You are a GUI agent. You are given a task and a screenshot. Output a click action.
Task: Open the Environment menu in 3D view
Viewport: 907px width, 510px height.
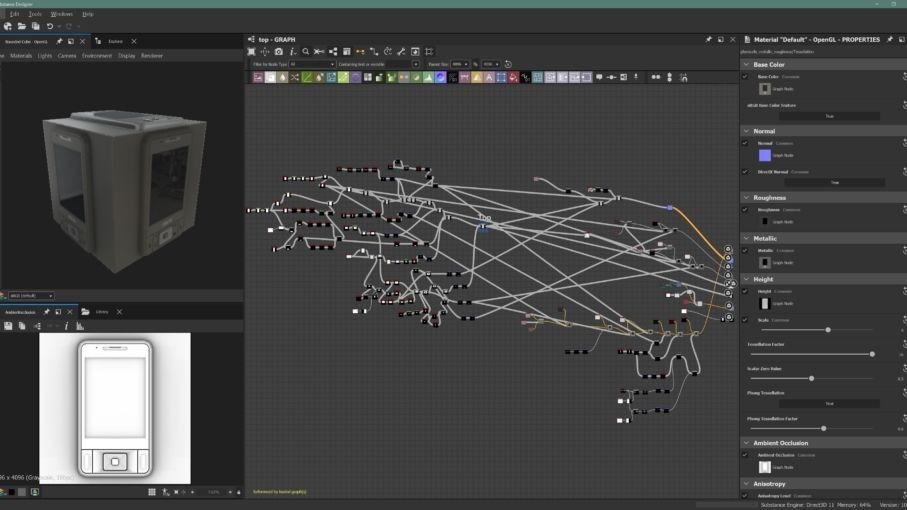97,56
